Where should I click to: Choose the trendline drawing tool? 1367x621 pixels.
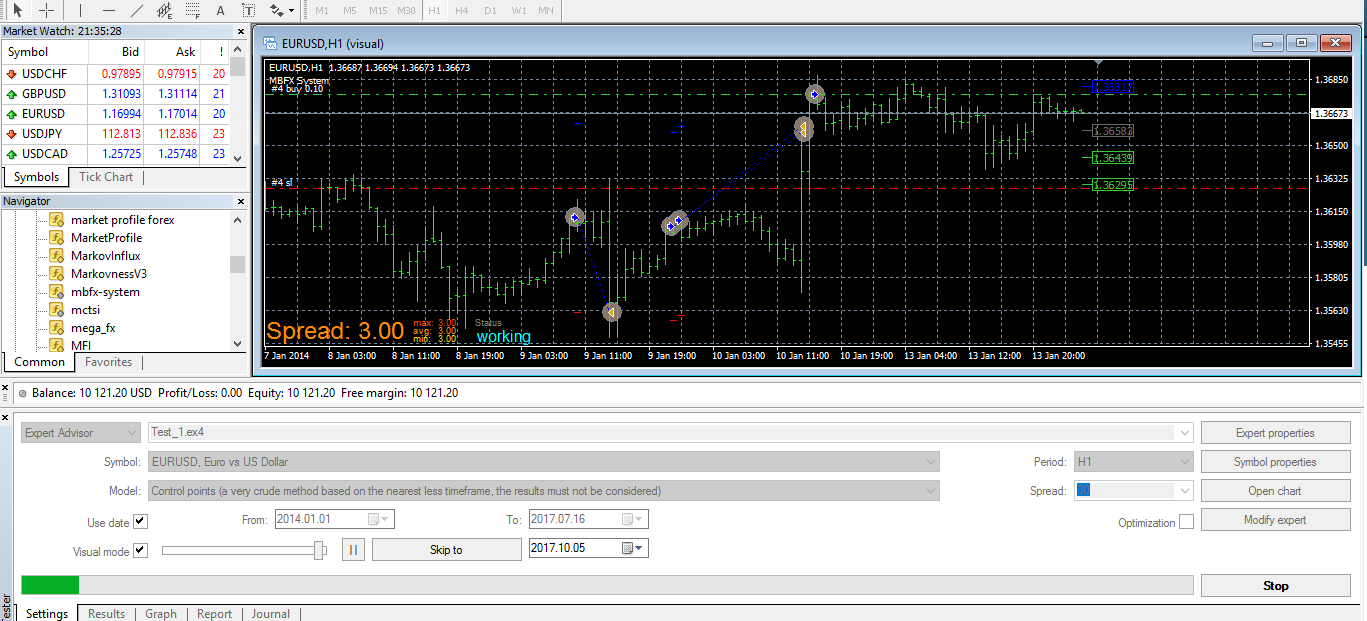[x=137, y=10]
